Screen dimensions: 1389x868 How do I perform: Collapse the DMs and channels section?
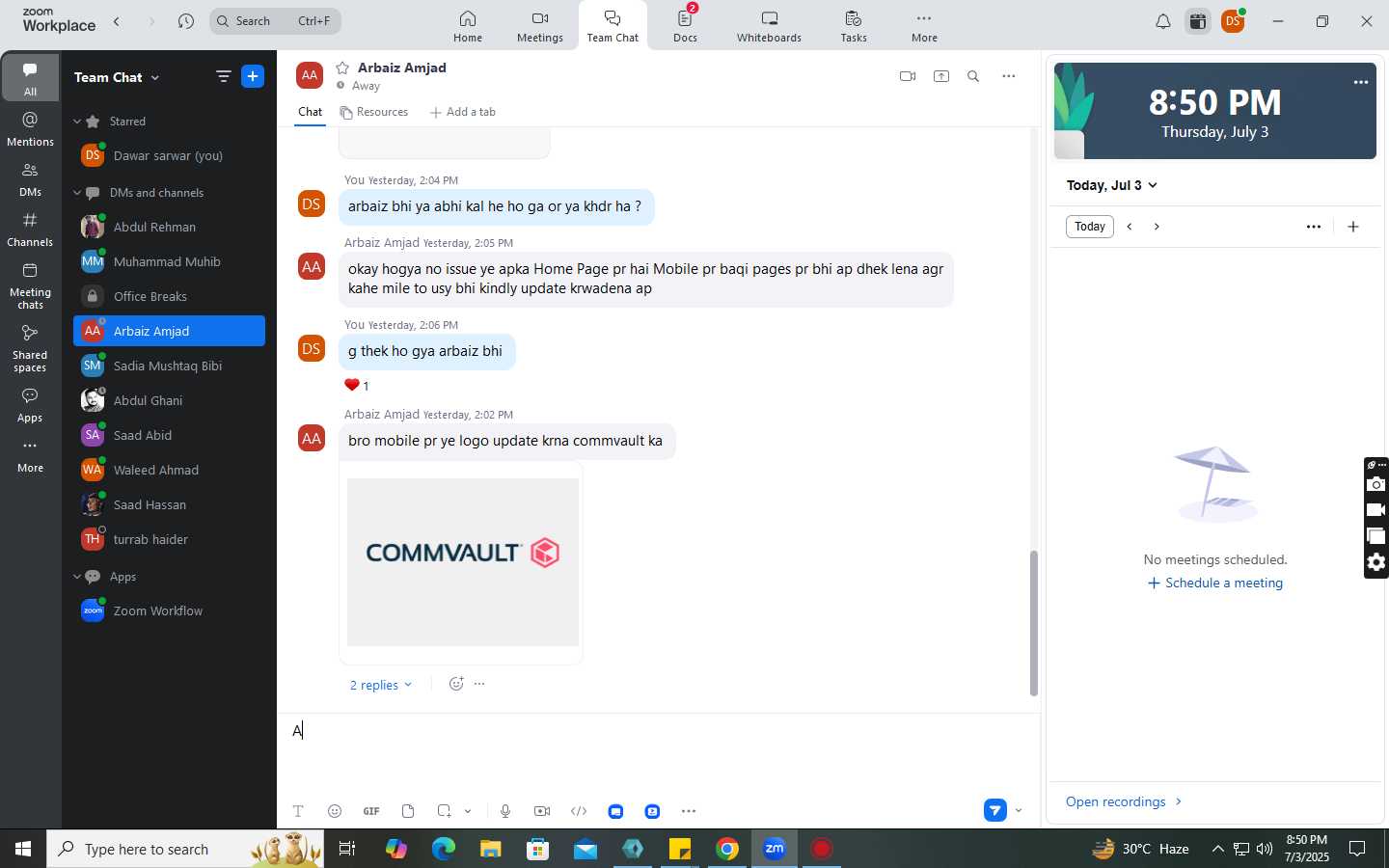pos(77,193)
